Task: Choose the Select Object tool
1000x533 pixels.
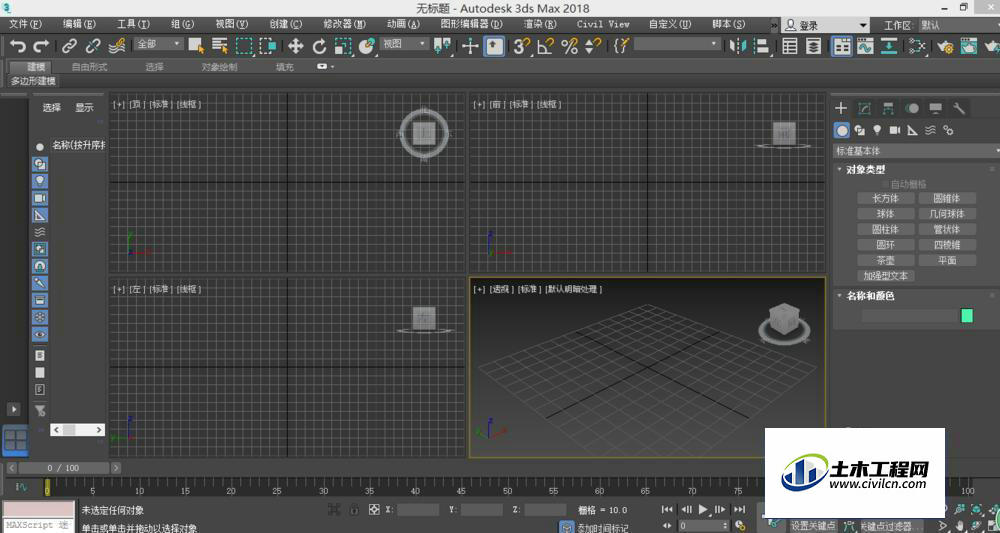Action: click(196, 46)
